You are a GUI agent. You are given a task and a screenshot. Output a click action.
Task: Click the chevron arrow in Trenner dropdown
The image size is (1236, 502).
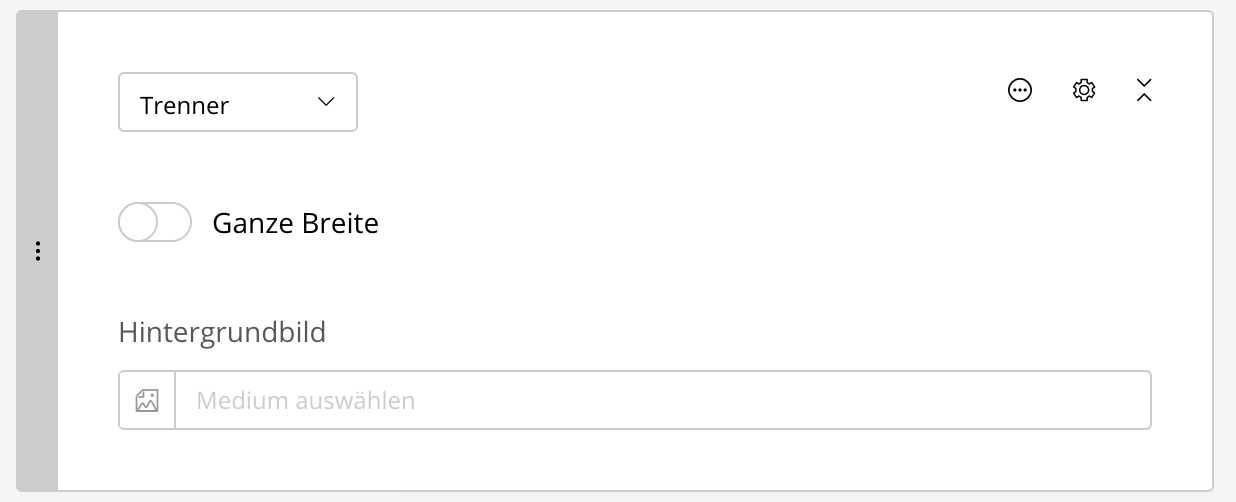pos(325,102)
